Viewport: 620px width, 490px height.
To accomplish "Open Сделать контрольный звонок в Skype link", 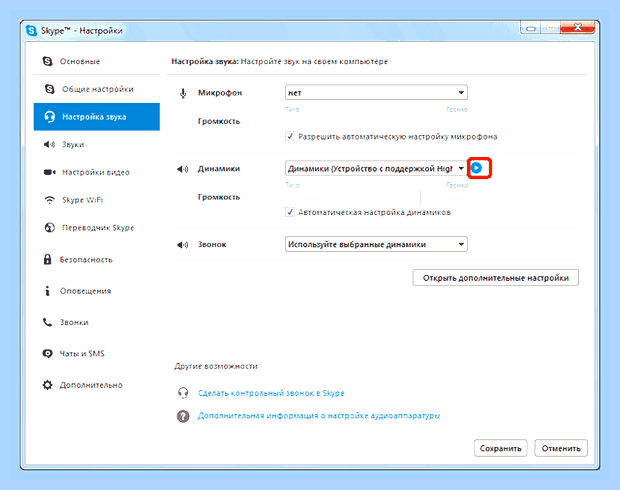I will point(271,393).
